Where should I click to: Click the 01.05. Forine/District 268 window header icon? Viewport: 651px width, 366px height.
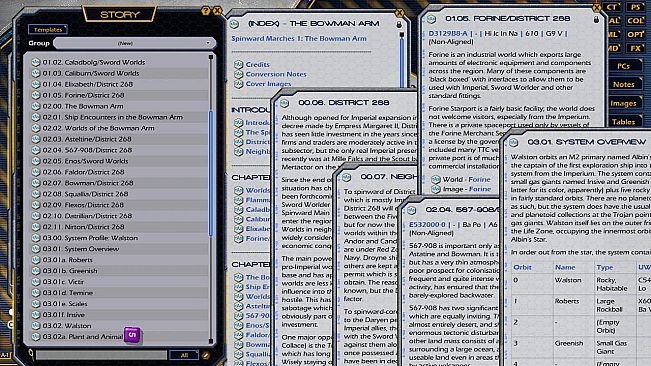[x=432, y=19]
